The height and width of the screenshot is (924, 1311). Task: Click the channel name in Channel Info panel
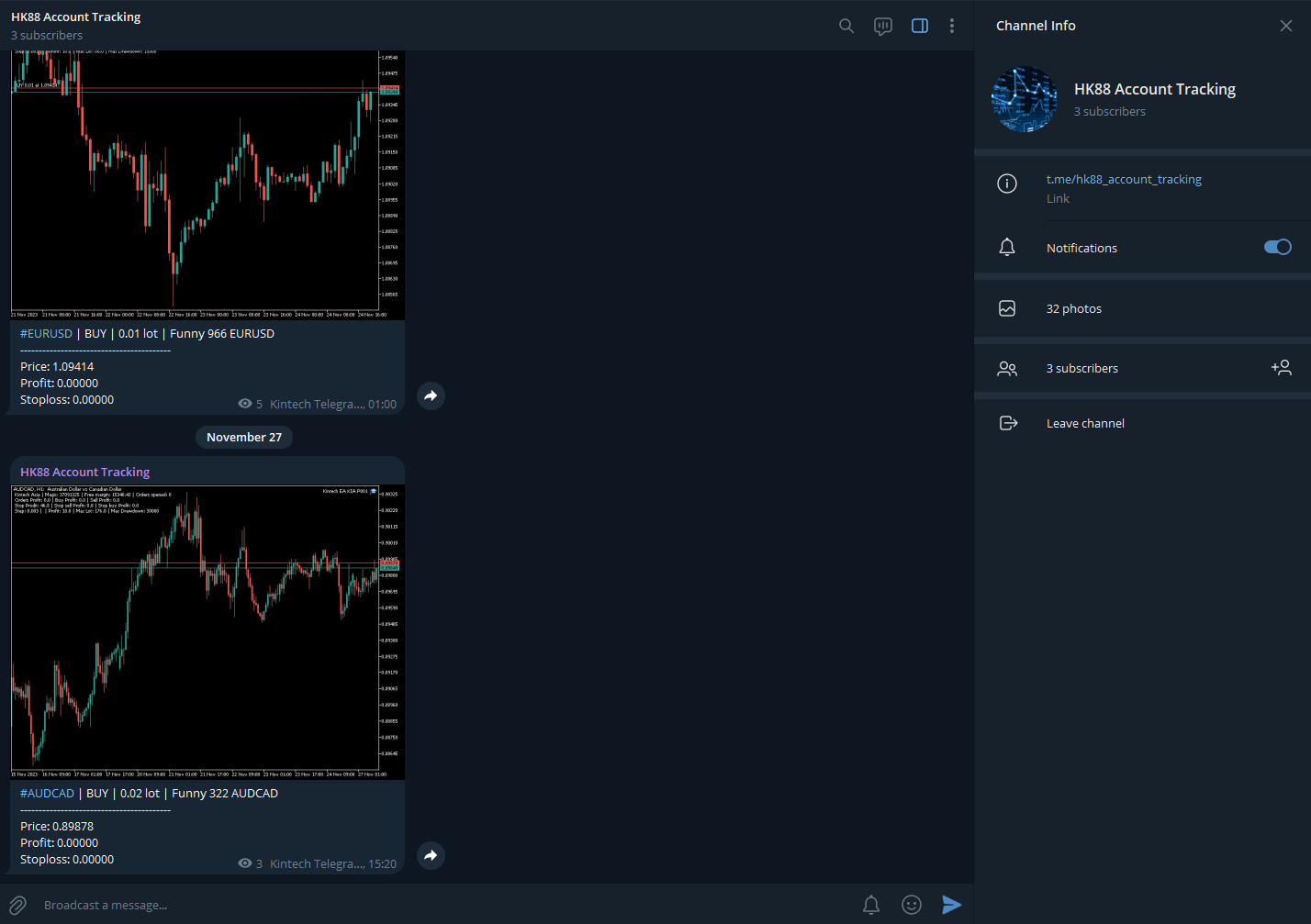[x=1155, y=89]
